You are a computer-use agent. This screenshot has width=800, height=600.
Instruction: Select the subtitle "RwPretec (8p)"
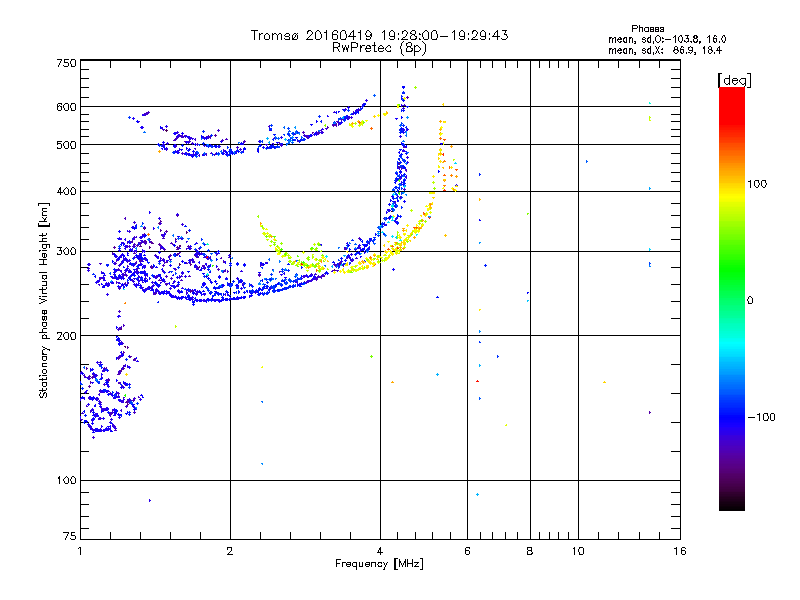pyautogui.click(x=379, y=48)
